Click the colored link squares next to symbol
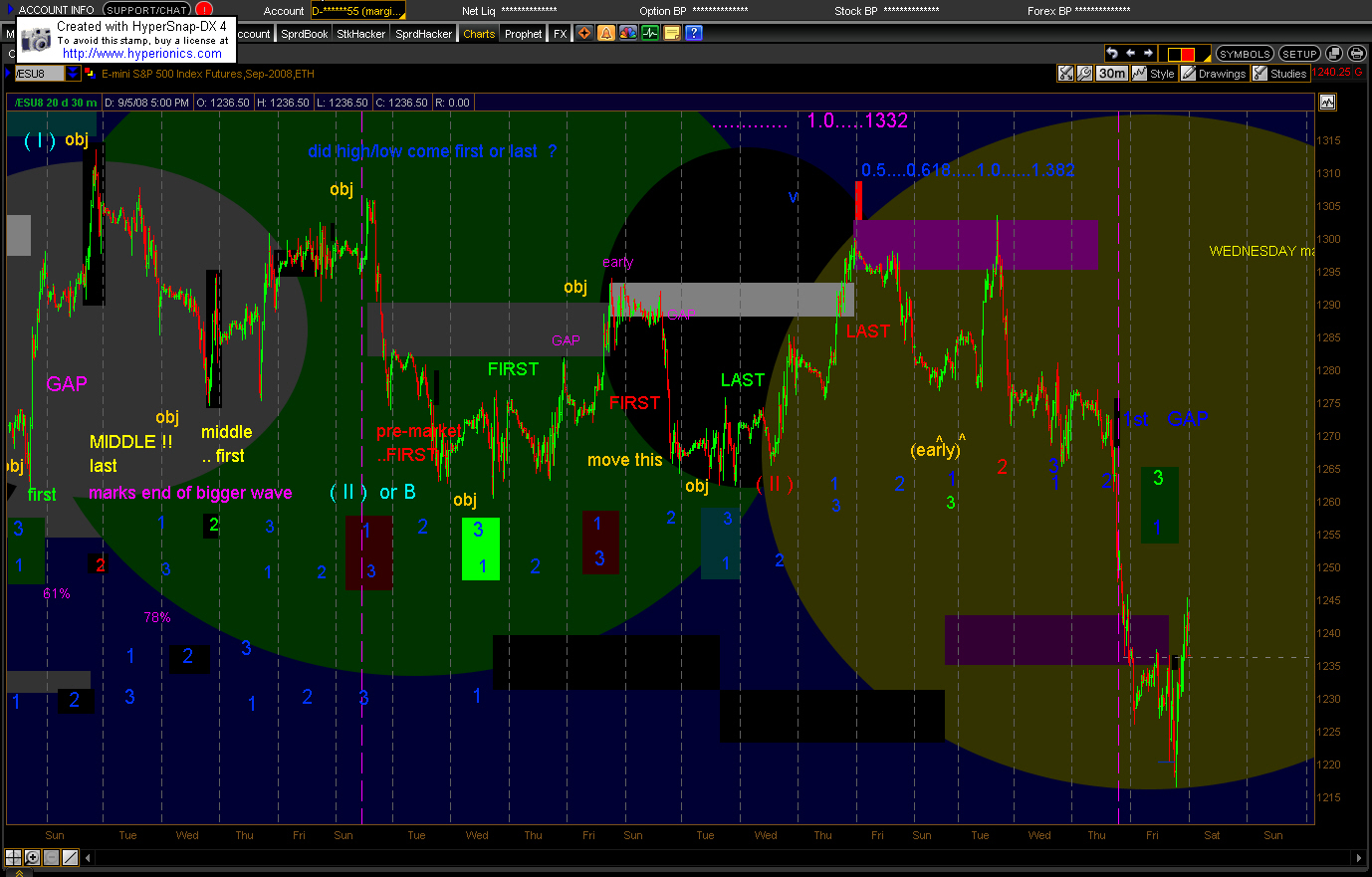 point(90,73)
